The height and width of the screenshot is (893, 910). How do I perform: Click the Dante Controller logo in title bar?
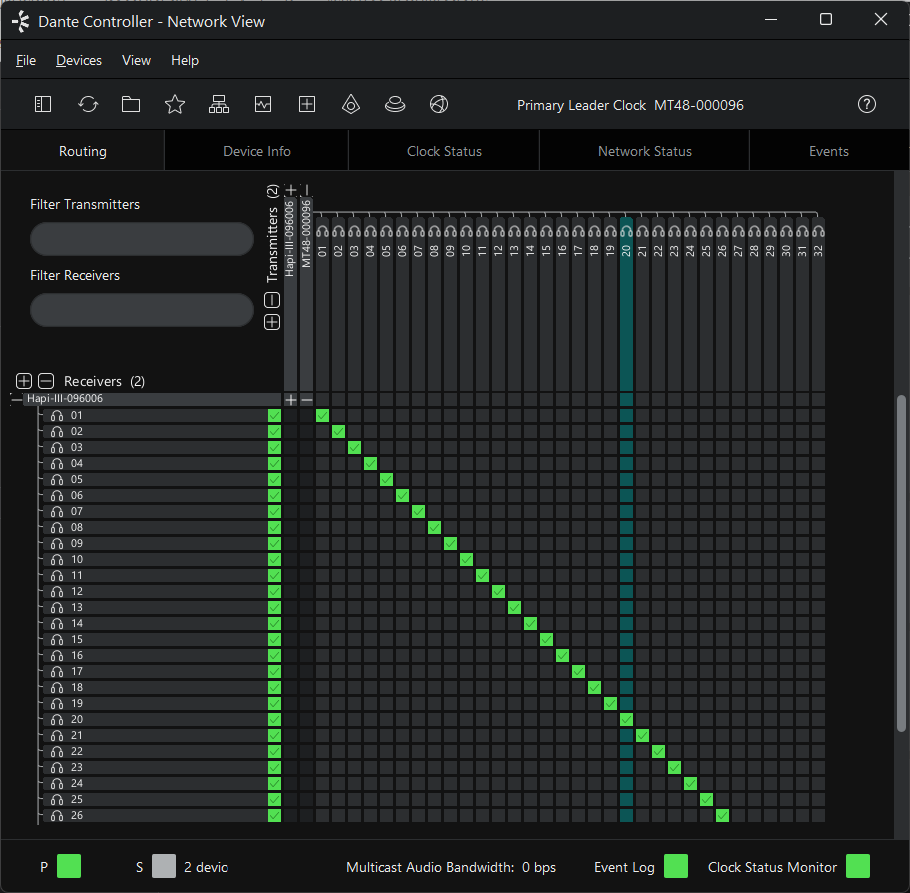click(x=21, y=21)
